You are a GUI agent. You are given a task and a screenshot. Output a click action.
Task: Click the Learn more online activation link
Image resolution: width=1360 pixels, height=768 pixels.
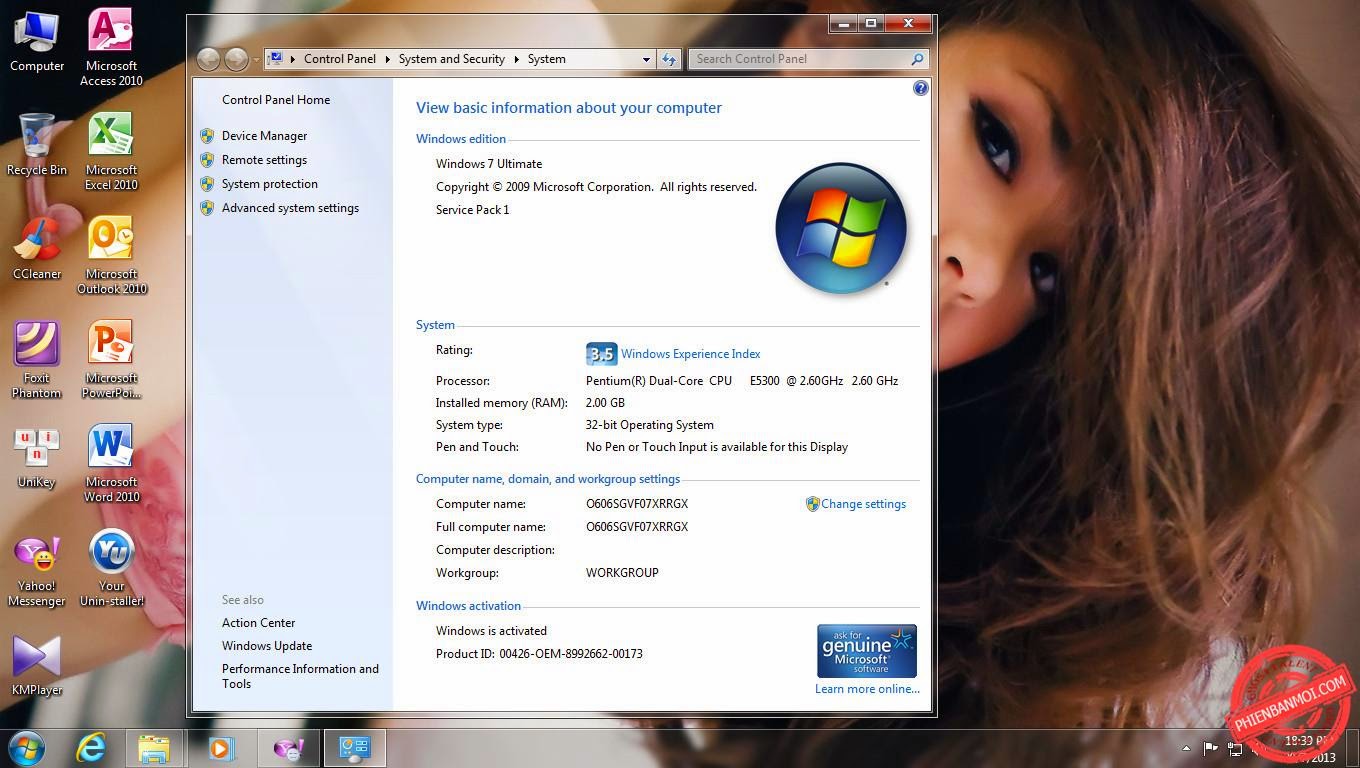coord(866,688)
